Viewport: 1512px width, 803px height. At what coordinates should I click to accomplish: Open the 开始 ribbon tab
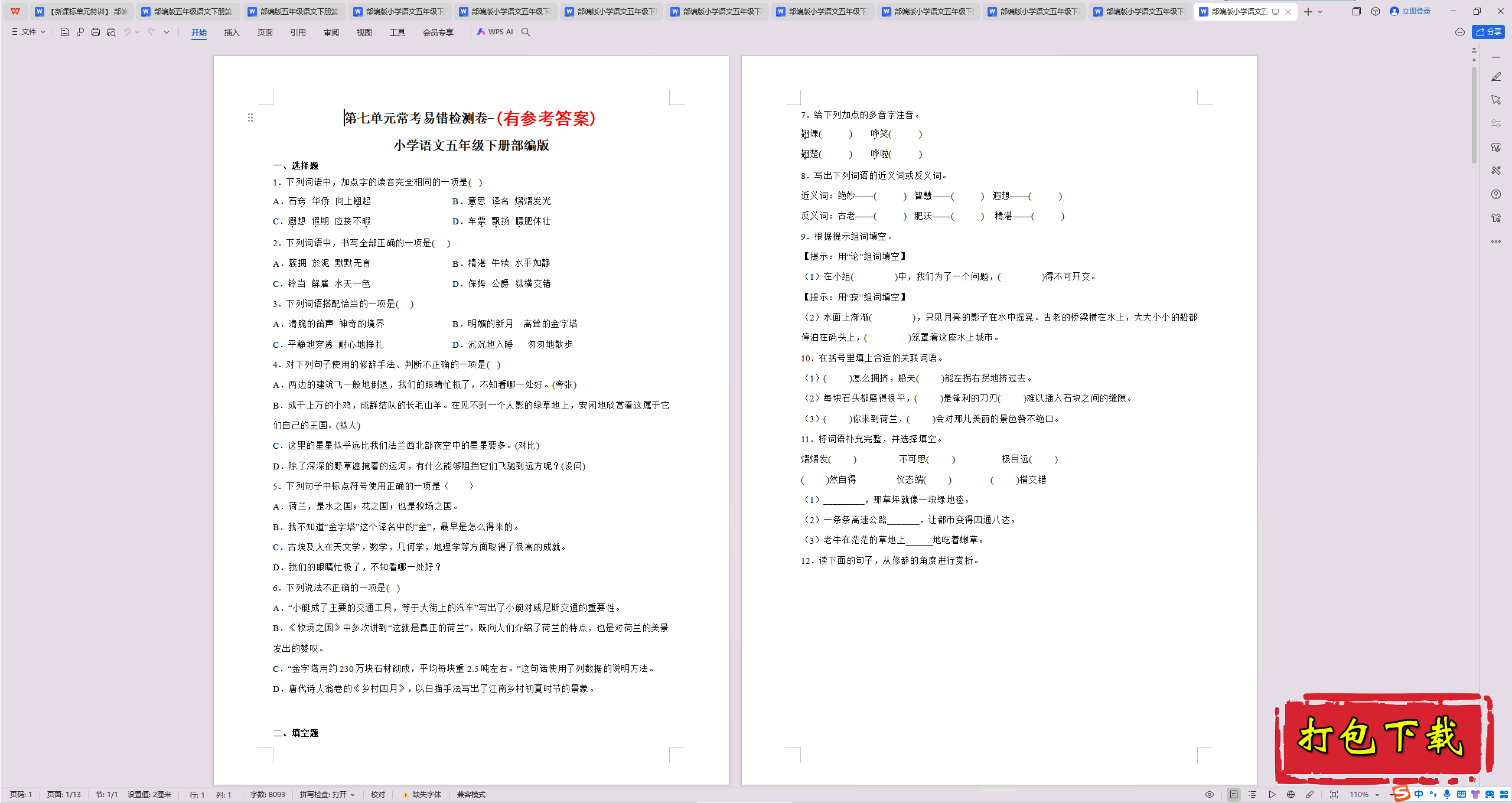pyautogui.click(x=199, y=32)
